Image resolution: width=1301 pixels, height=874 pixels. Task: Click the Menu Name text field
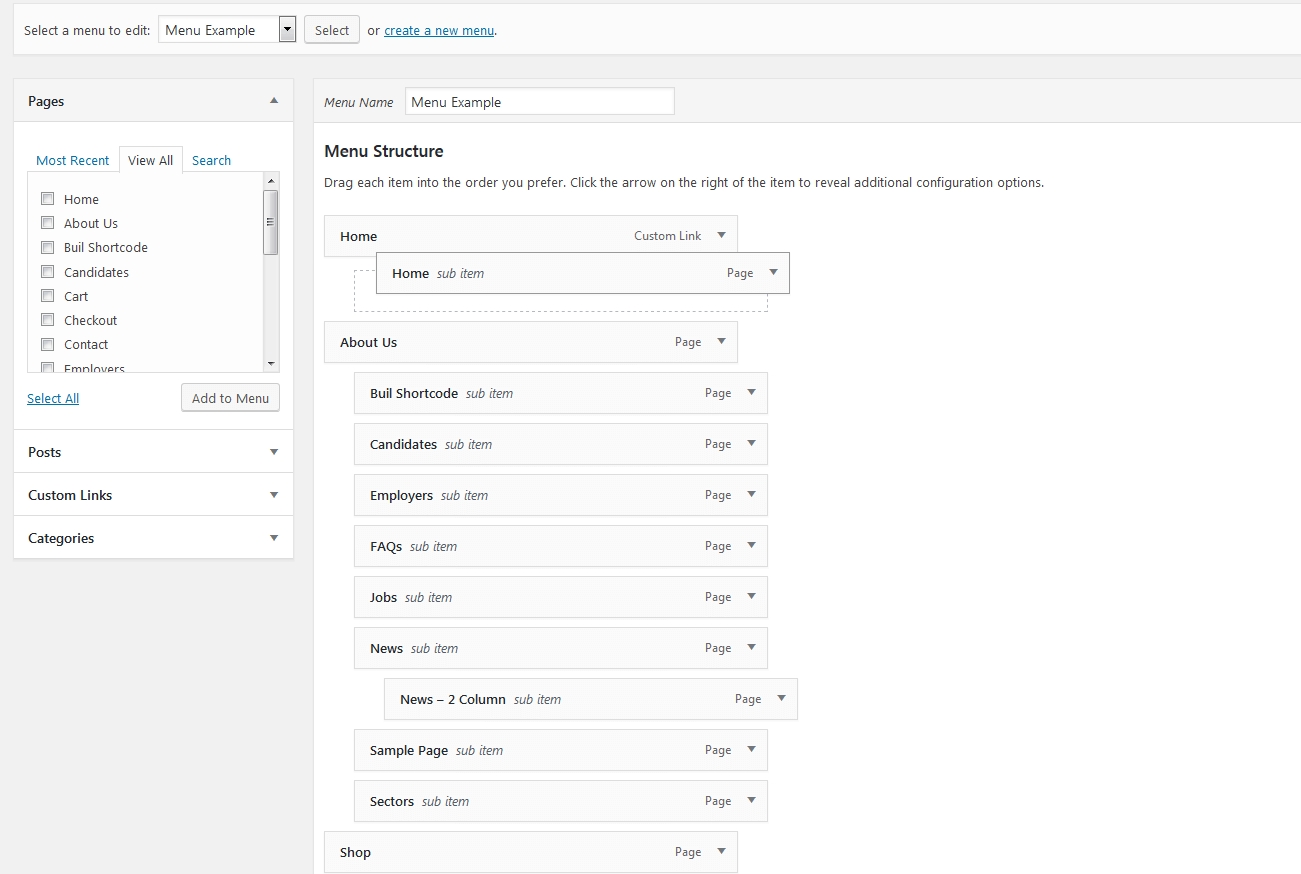pyautogui.click(x=539, y=102)
